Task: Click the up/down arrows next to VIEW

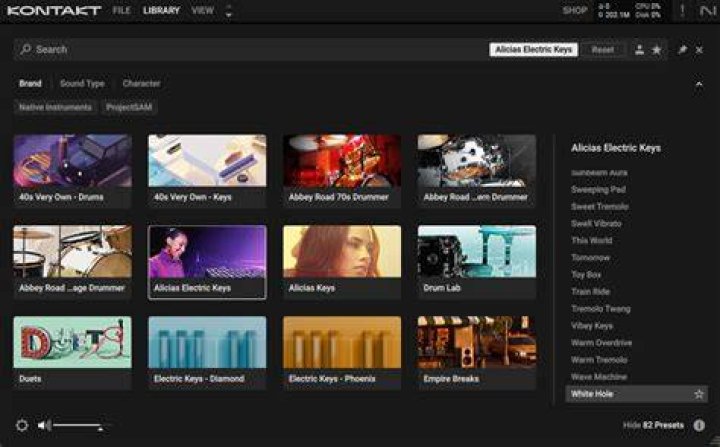Action: [x=229, y=11]
